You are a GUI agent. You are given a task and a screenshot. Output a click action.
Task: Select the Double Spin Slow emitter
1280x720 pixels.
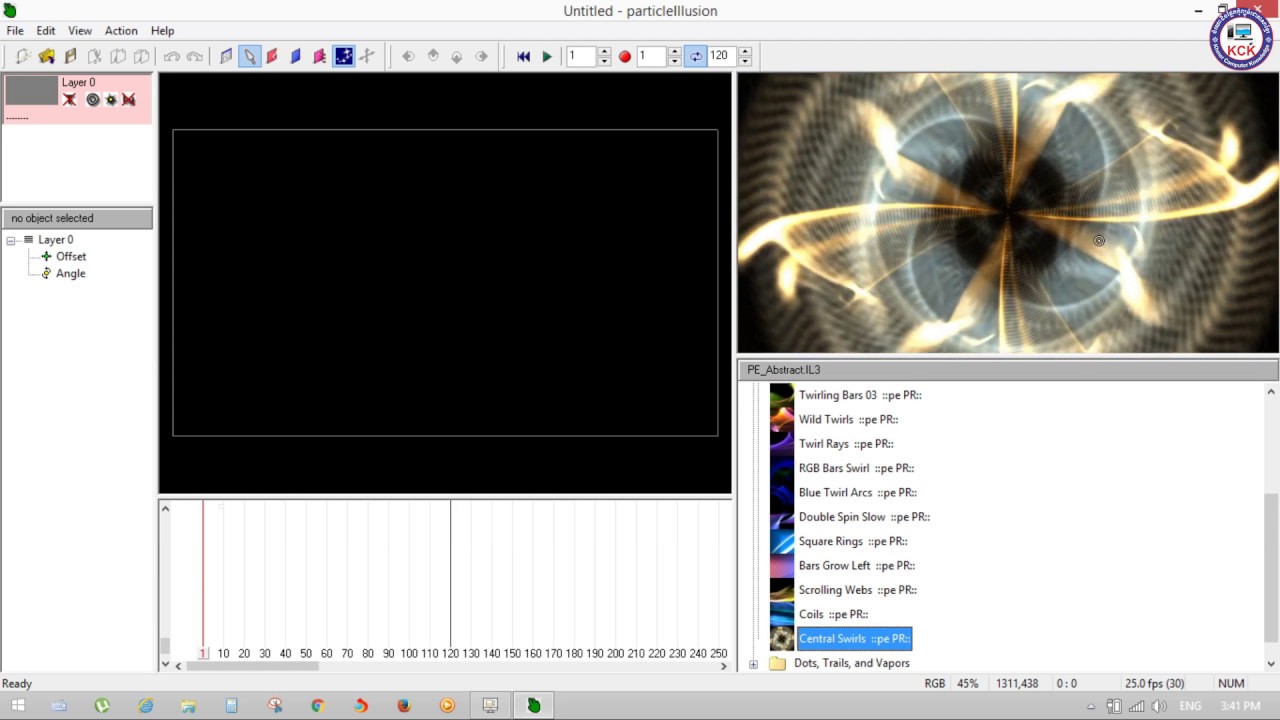click(x=864, y=517)
